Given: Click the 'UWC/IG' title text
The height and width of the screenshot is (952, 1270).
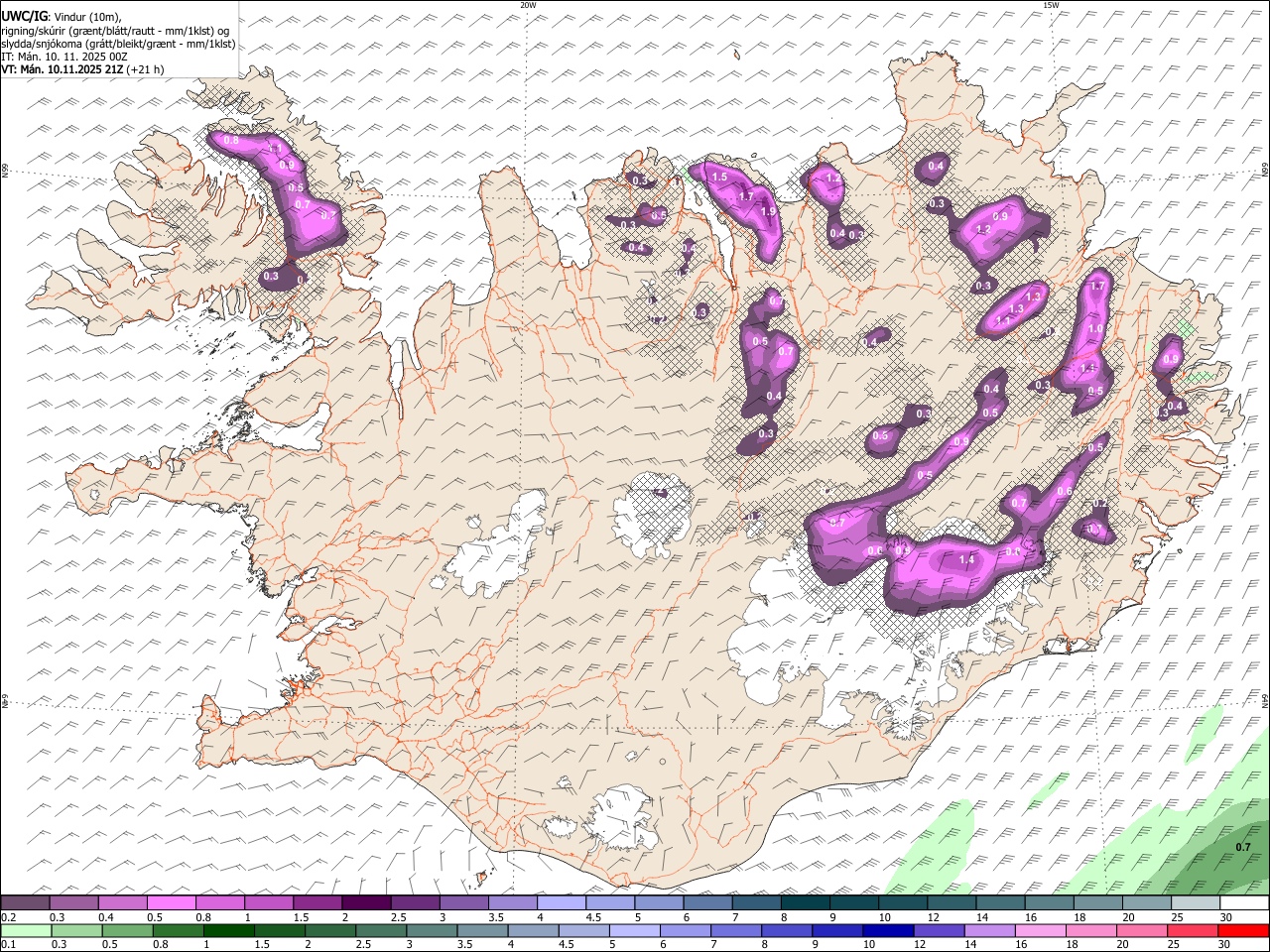Looking at the screenshot, I should [x=24, y=16].
